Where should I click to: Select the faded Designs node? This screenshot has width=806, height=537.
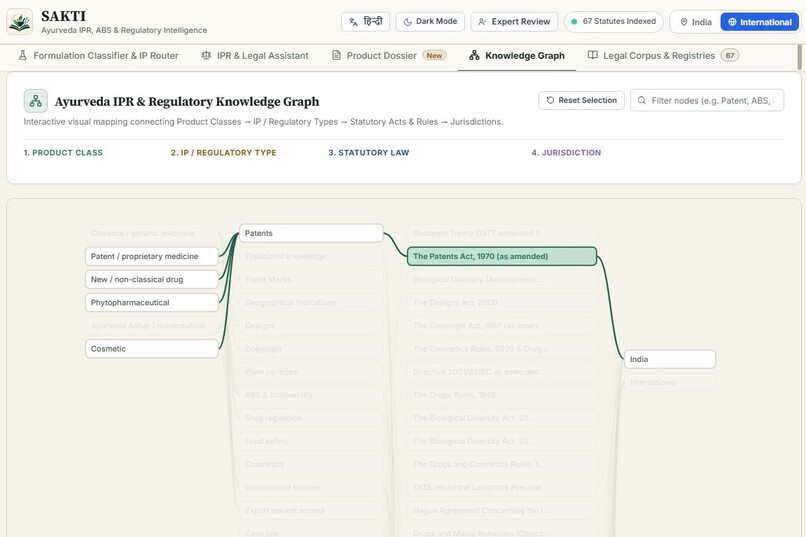click(x=312, y=326)
